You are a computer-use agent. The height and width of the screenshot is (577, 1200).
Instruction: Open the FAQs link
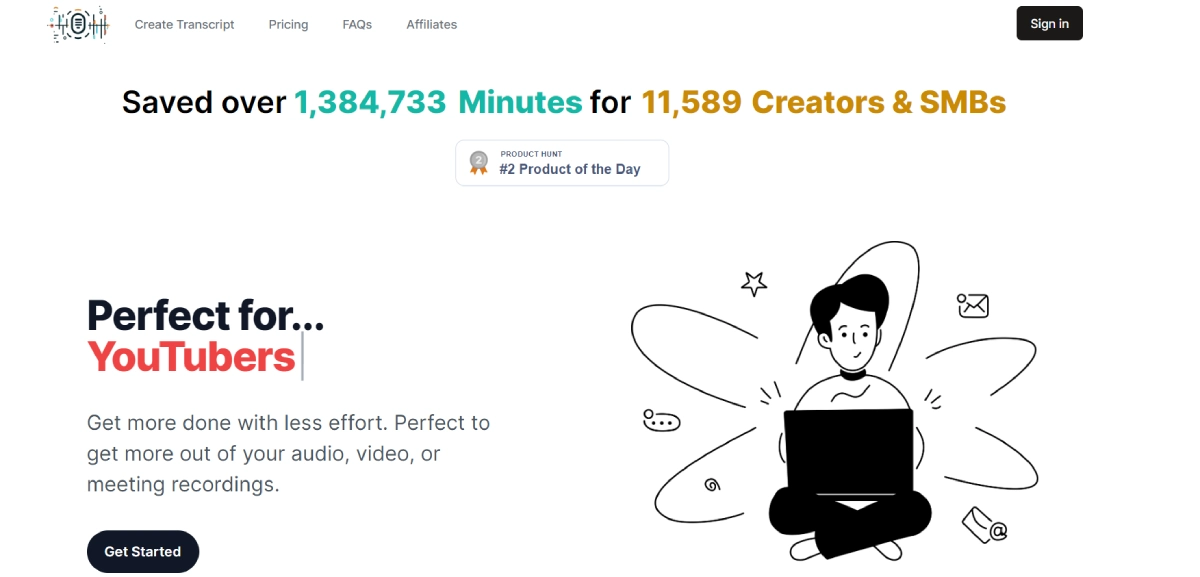(357, 24)
